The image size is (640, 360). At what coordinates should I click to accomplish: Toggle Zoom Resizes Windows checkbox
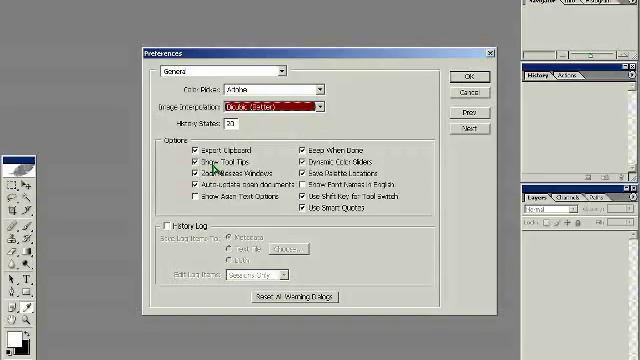(x=195, y=173)
